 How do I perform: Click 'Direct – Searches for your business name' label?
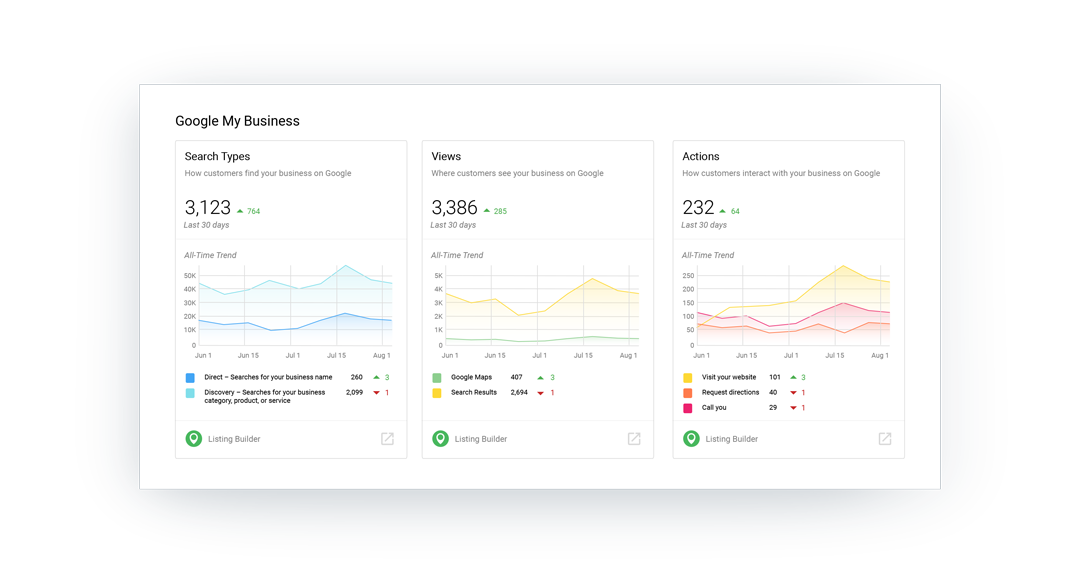268,377
